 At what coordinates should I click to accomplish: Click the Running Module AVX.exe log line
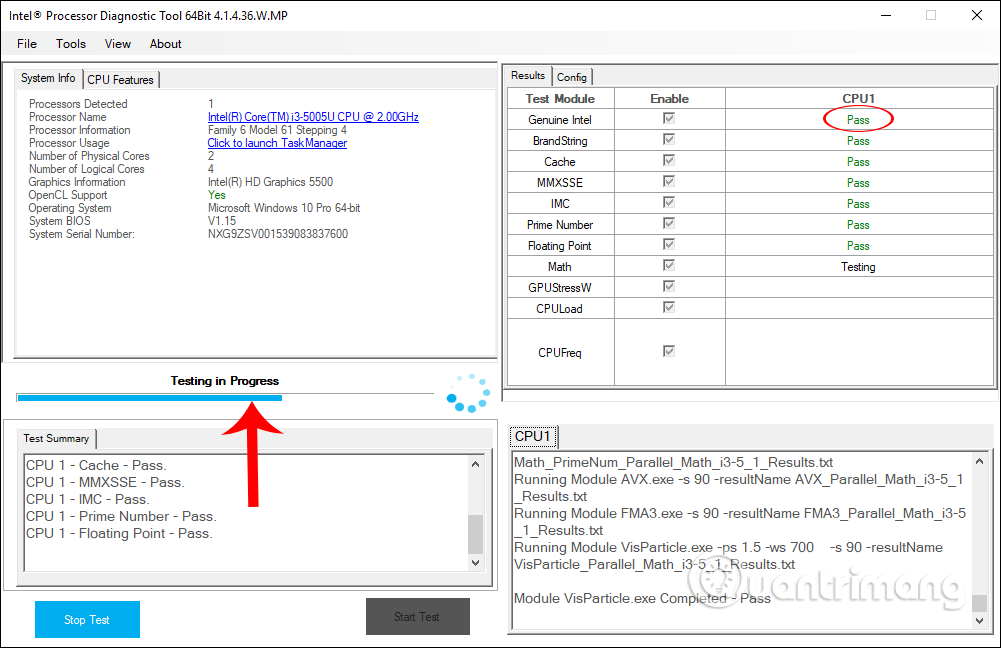[x=739, y=488]
